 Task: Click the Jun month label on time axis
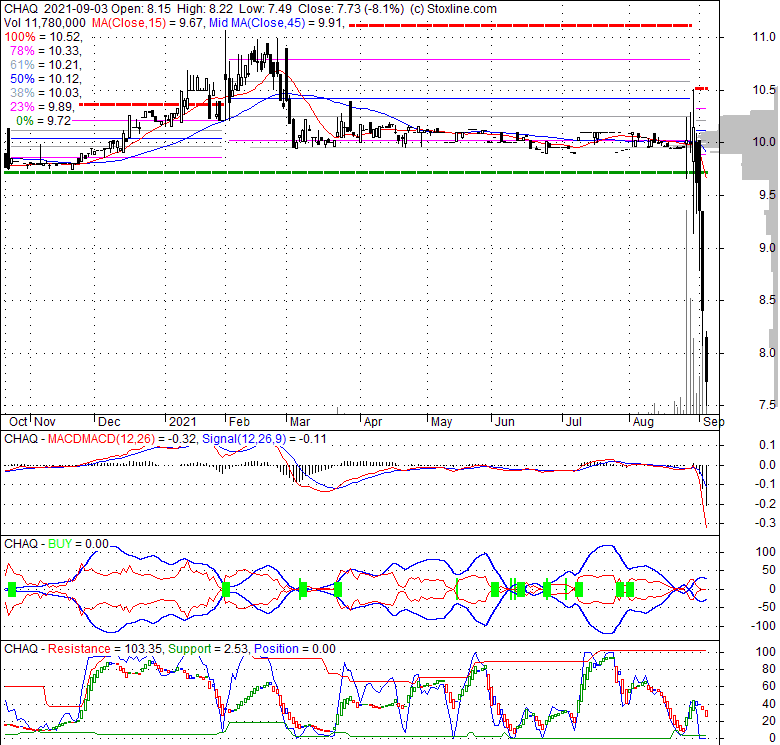click(x=504, y=422)
